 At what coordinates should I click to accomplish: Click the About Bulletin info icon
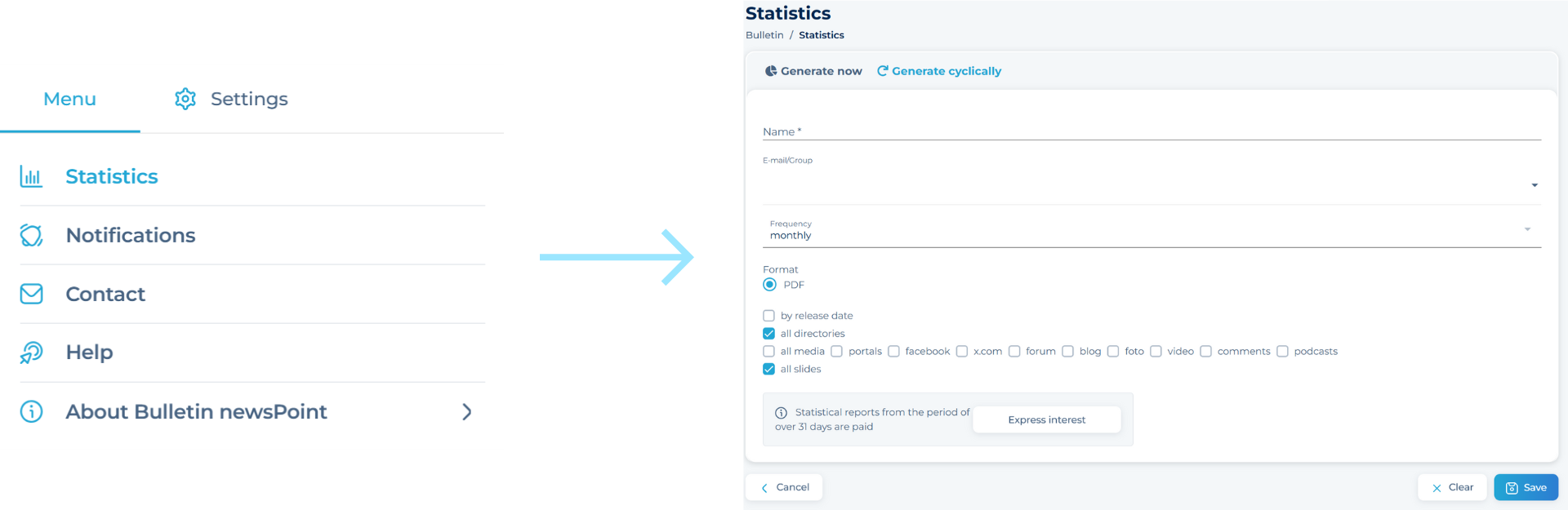click(31, 411)
